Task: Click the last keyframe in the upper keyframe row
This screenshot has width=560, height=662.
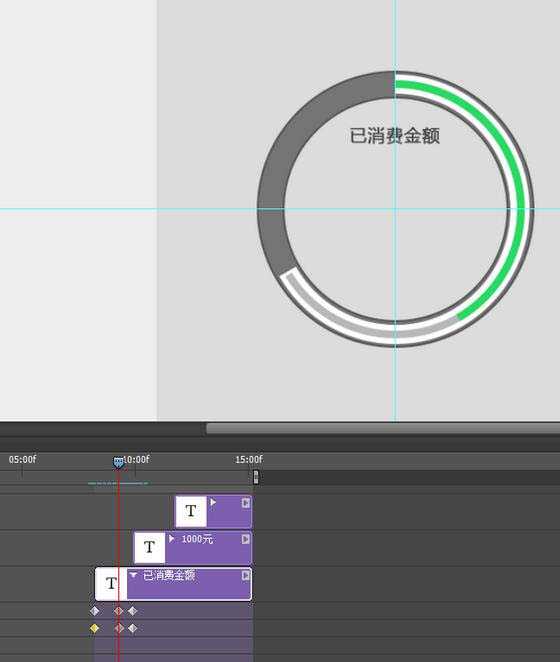Action: click(x=133, y=611)
